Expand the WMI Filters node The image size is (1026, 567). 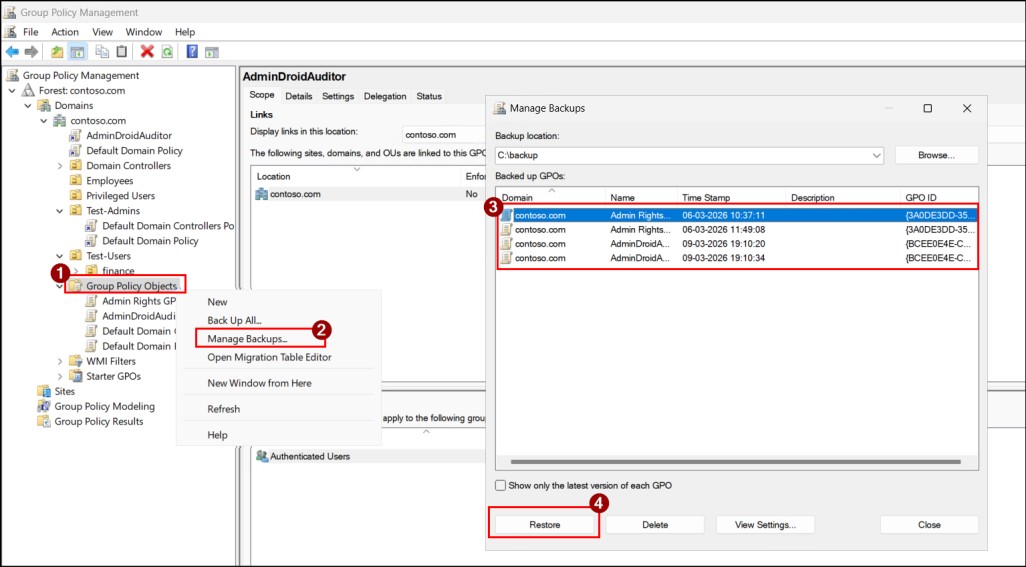(x=60, y=361)
